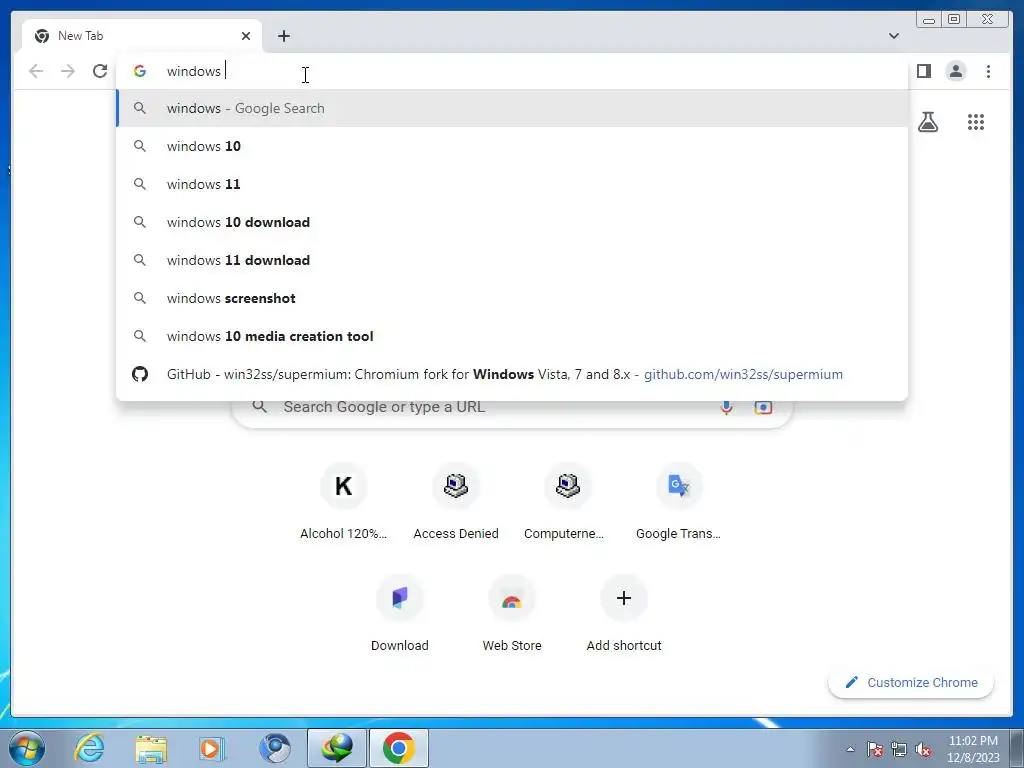The width and height of the screenshot is (1024, 768).
Task: Go back using the back arrow
Action: (x=36, y=71)
